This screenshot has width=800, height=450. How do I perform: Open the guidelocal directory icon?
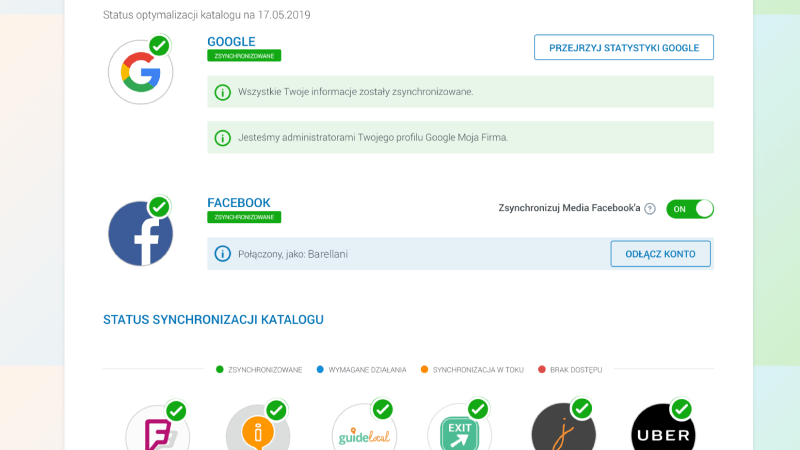[x=364, y=428]
